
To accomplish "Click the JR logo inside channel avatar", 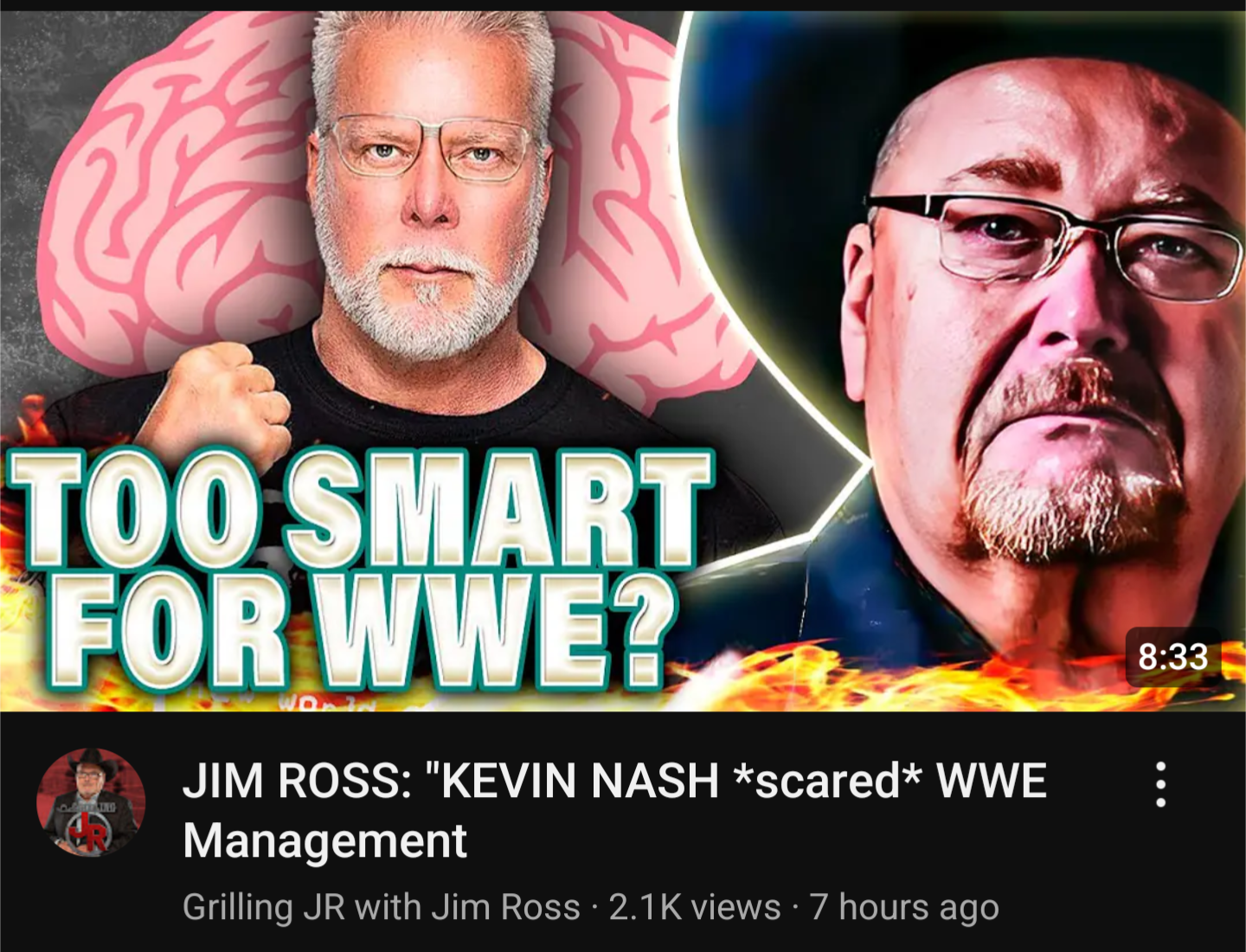I will click(87, 829).
